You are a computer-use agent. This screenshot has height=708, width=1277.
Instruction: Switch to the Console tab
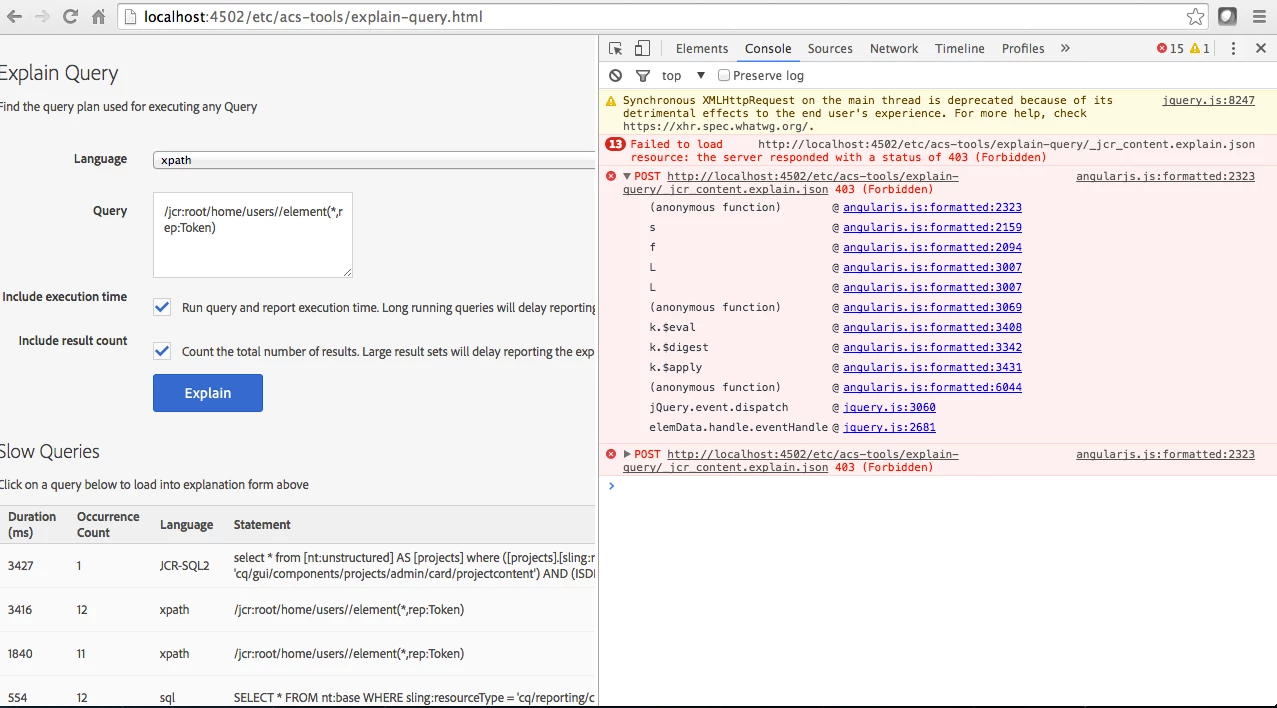[x=768, y=48]
